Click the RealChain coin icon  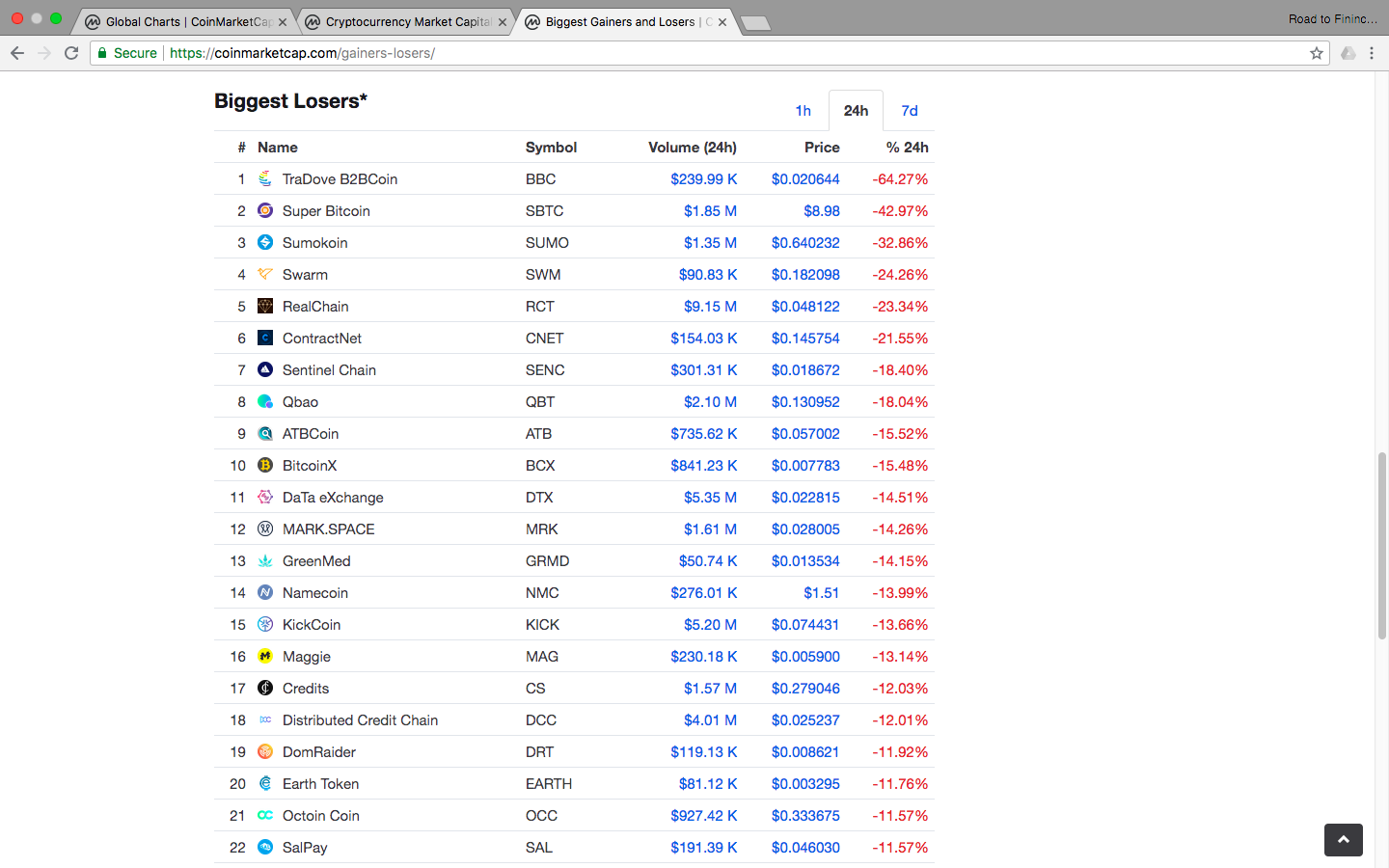click(x=265, y=306)
